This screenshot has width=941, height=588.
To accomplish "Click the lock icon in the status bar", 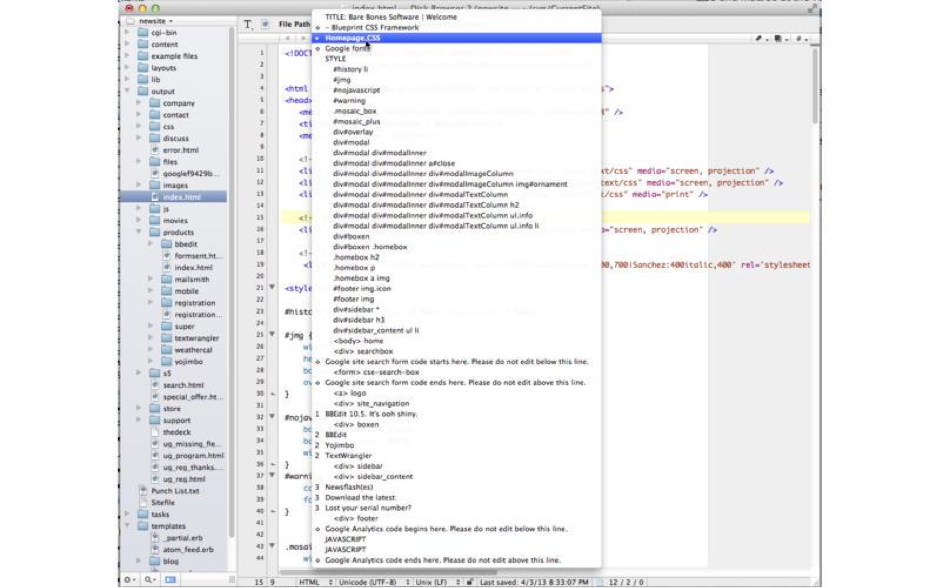I will coord(469,582).
